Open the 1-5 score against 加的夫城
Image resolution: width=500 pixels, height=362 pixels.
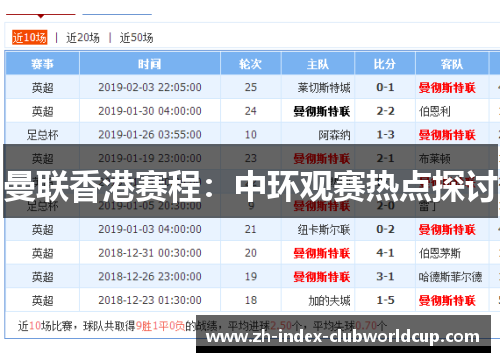point(385,300)
